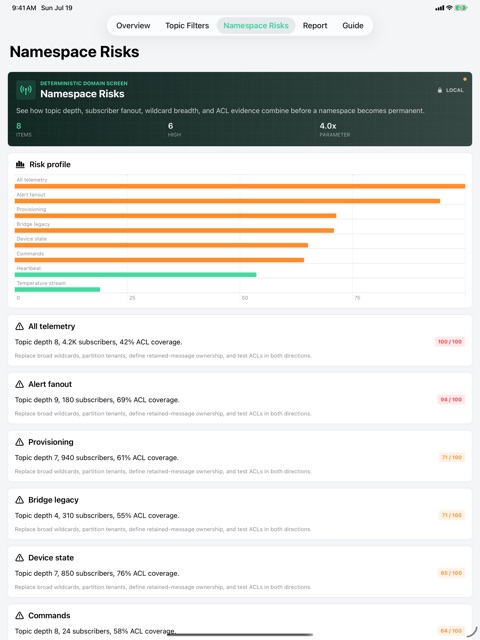Image resolution: width=480 pixels, height=640 pixels.
Task: Click the Bridge legacy card title
Action: coord(53,500)
